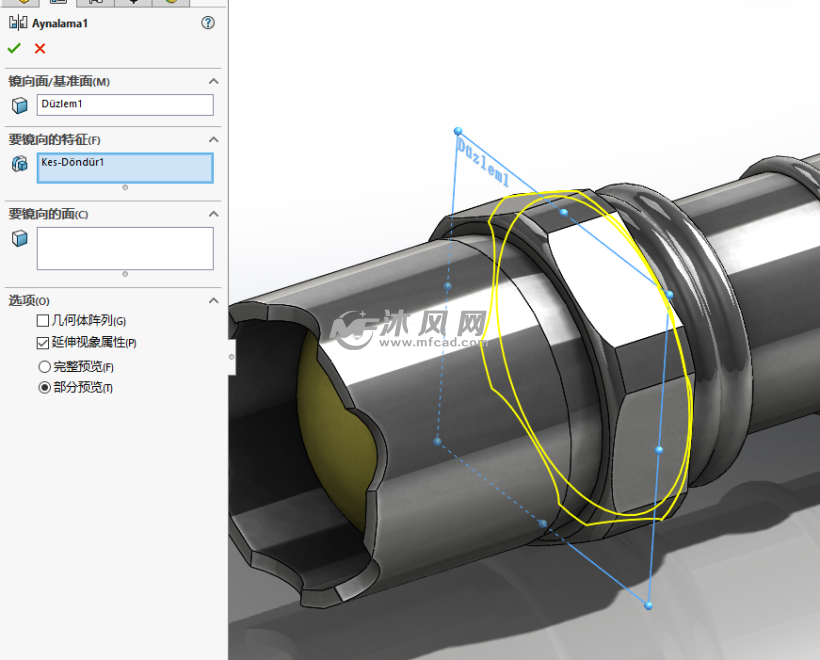
Task: Click the empty faces-to-mirror list box
Action: tap(125, 248)
